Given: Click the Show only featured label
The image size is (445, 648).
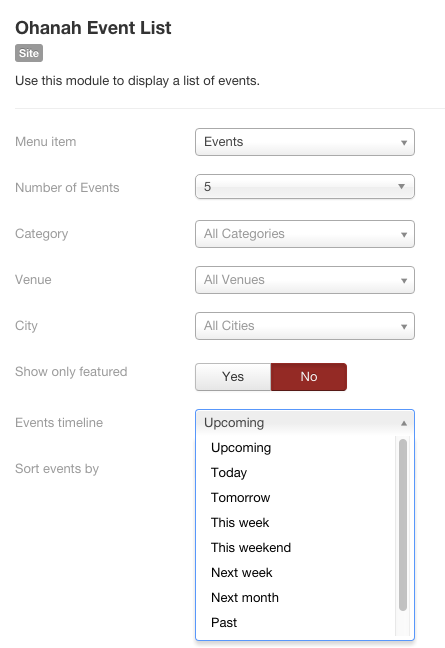Looking at the screenshot, I should tap(71, 372).
